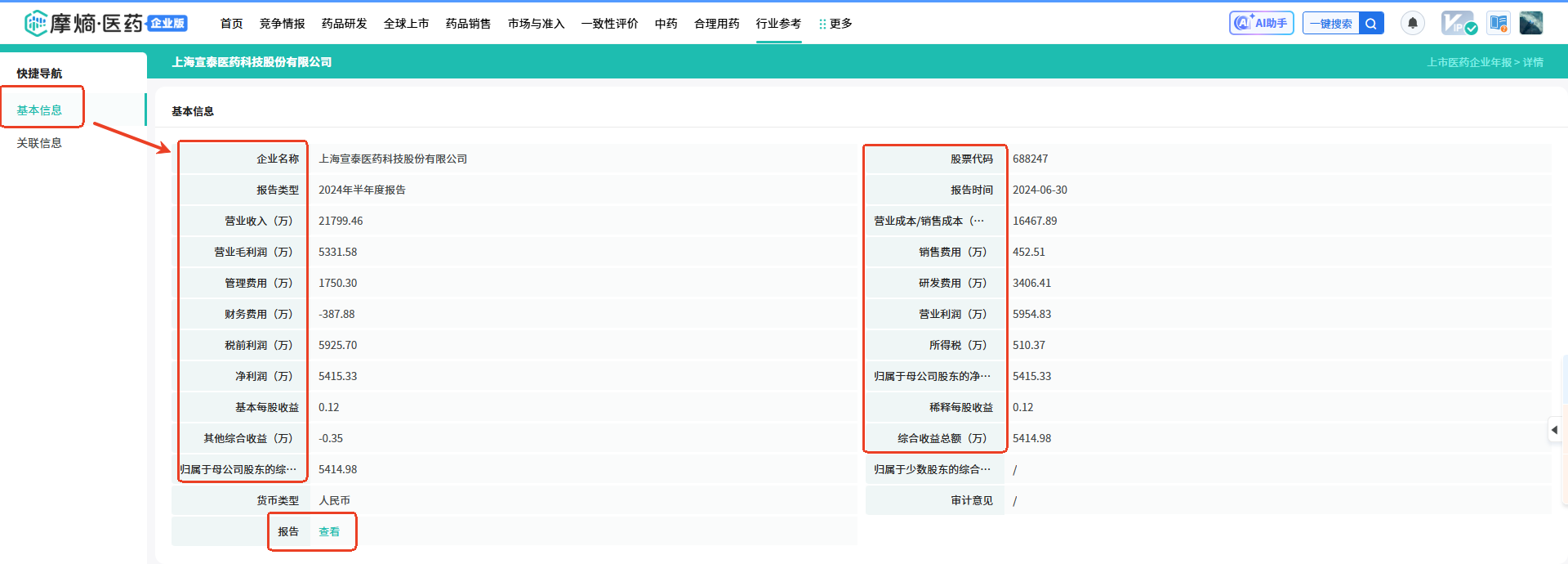Viewport: 1568px width, 564px height.
Task: Go to 首页 tab
Action: (231, 24)
